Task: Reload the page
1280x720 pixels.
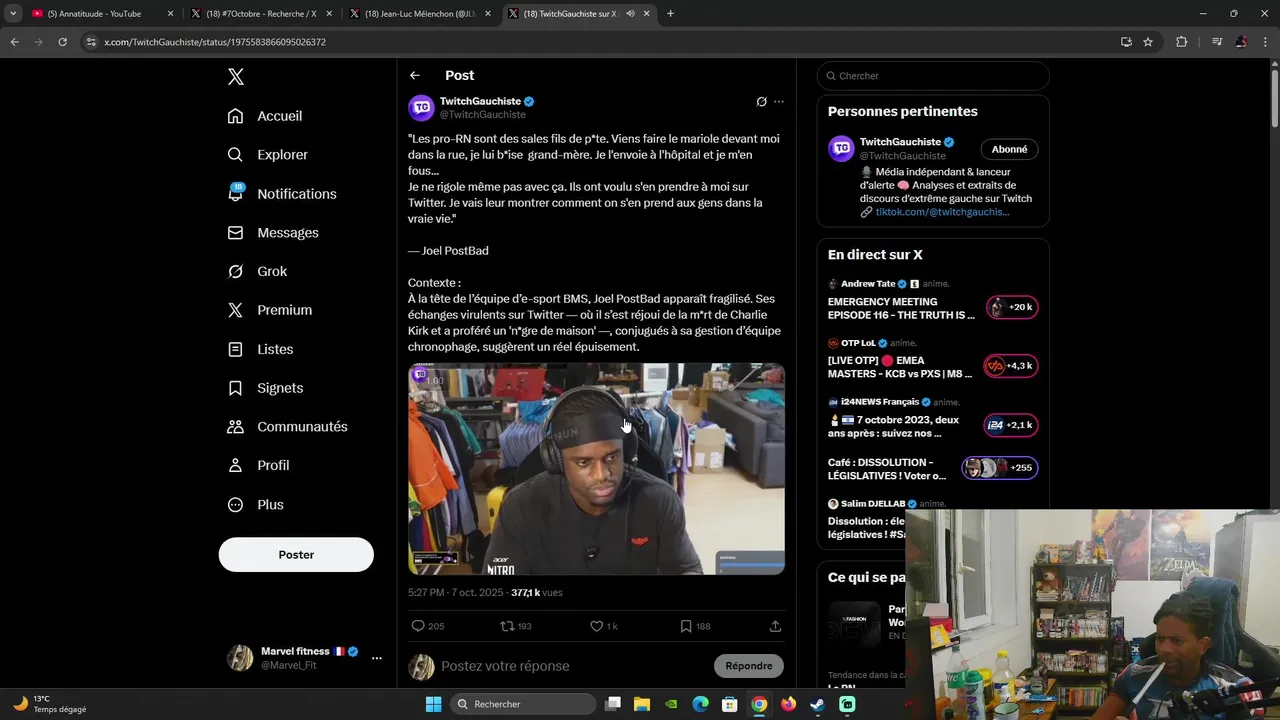Action: pyautogui.click(x=62, y=42)
